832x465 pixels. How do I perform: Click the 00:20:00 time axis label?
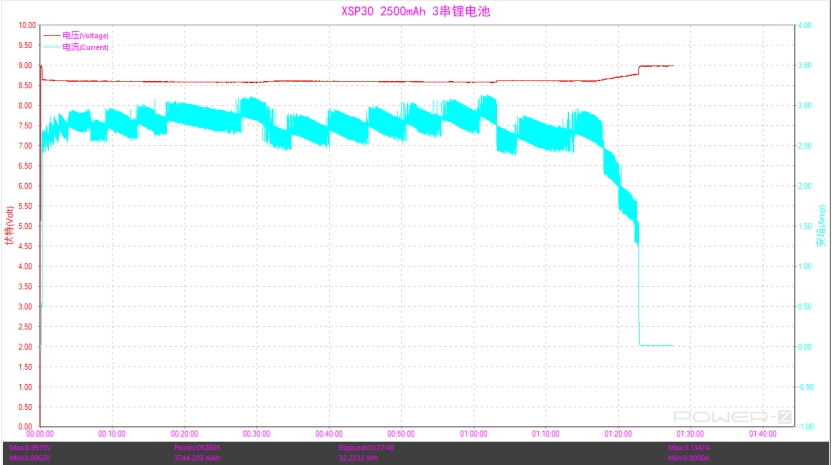[184, 434]
